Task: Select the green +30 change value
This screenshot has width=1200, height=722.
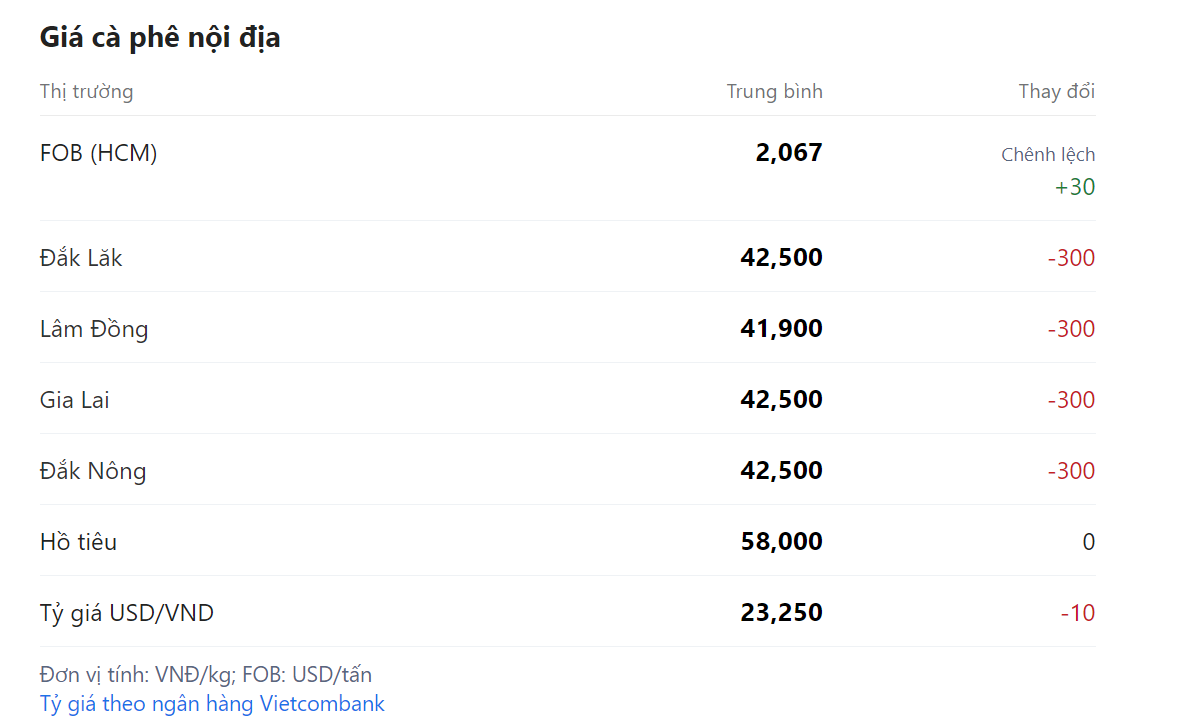Action: 1075,187
